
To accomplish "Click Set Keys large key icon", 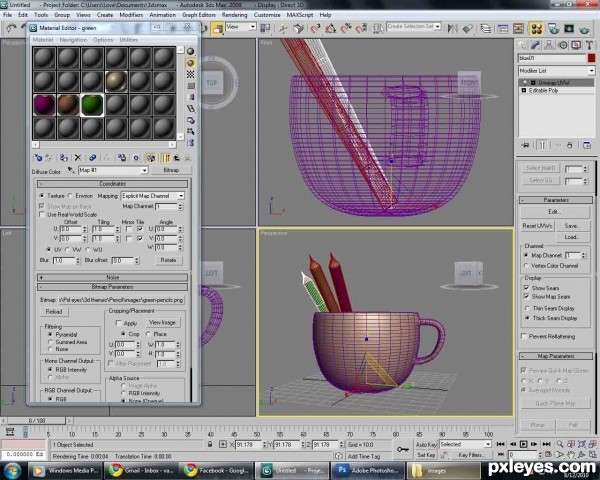I will (x=403, y=449).
